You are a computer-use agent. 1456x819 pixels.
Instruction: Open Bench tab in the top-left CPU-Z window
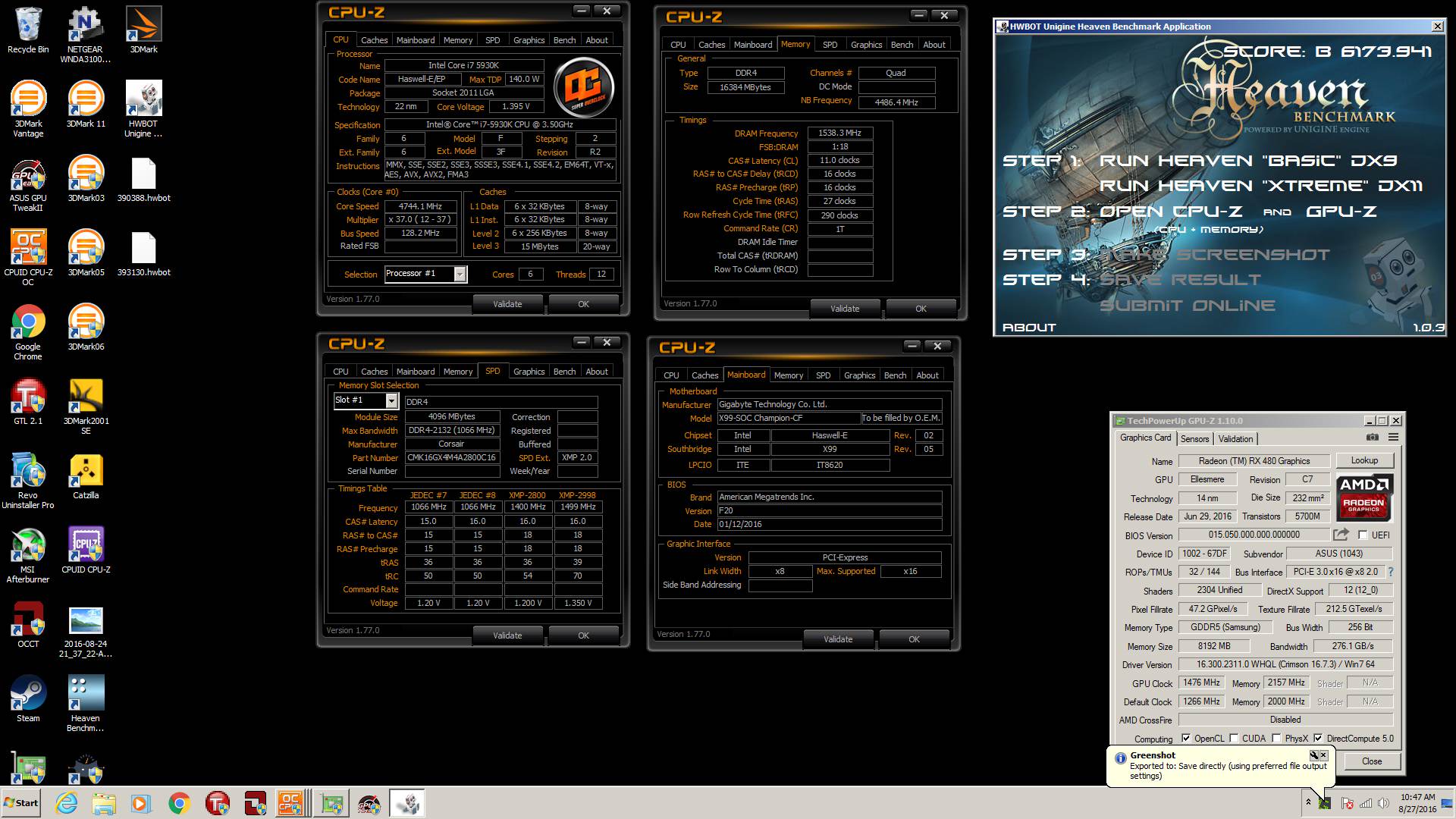[564, 40]
